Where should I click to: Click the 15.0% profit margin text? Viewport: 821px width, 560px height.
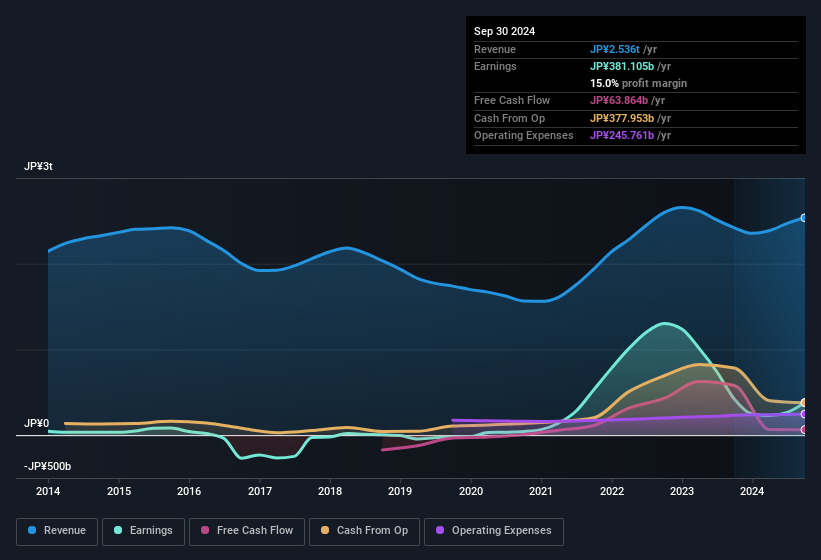coord(638,83)
